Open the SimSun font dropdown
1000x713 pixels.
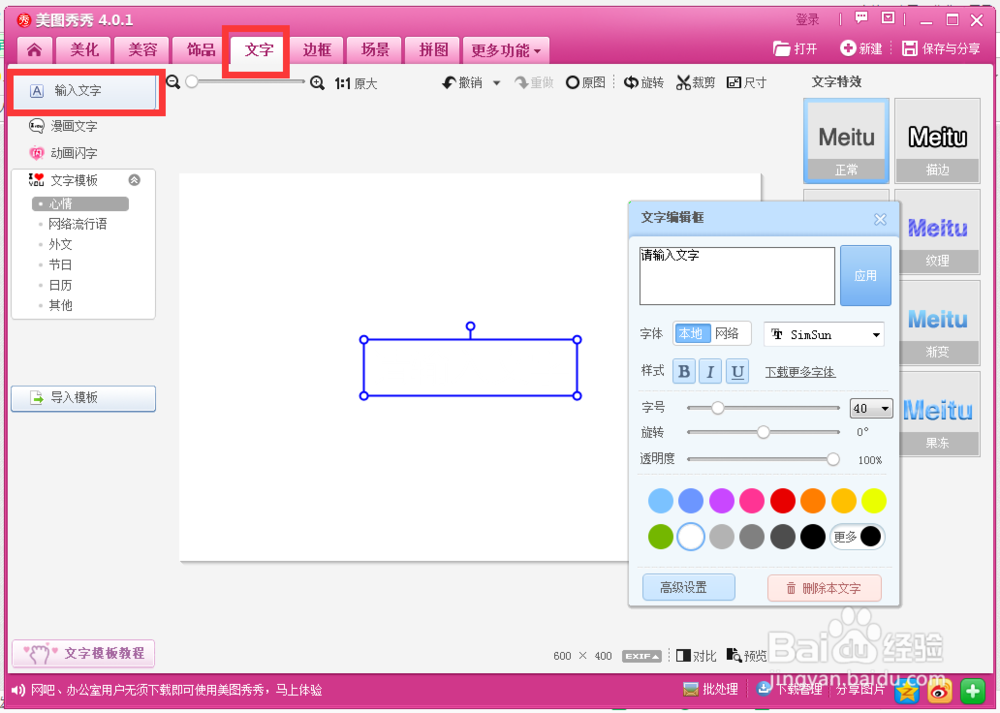pos(824,335)
